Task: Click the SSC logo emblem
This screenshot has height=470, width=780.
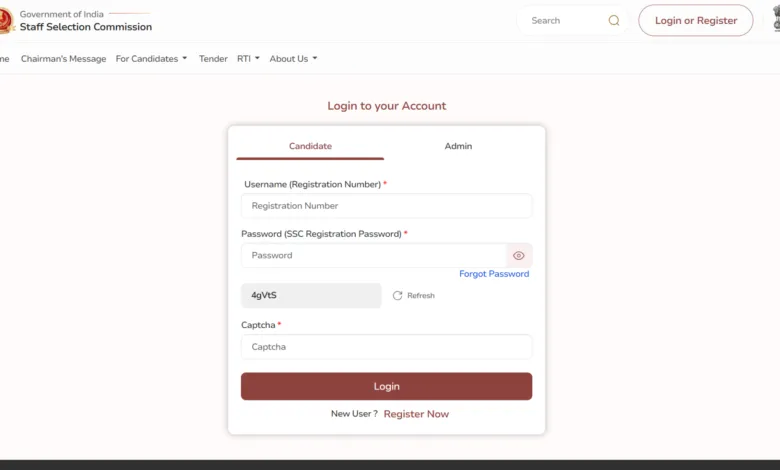Action: [x=6, y=21]
